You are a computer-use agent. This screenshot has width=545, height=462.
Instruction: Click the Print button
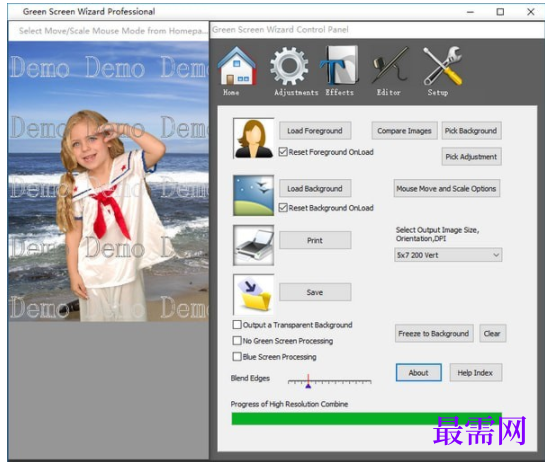click(x=315, y=240)
